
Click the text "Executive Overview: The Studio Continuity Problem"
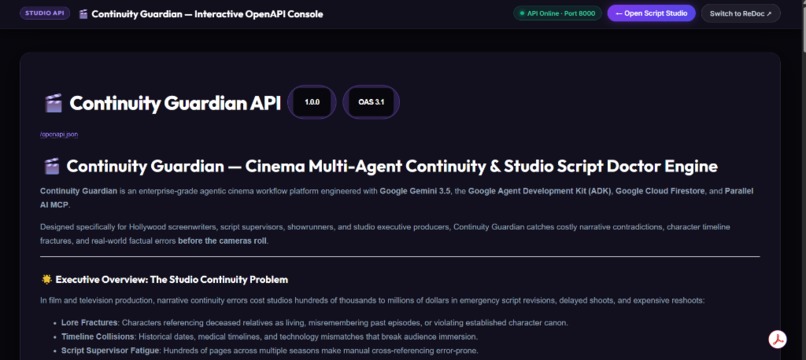click(172, 280)
